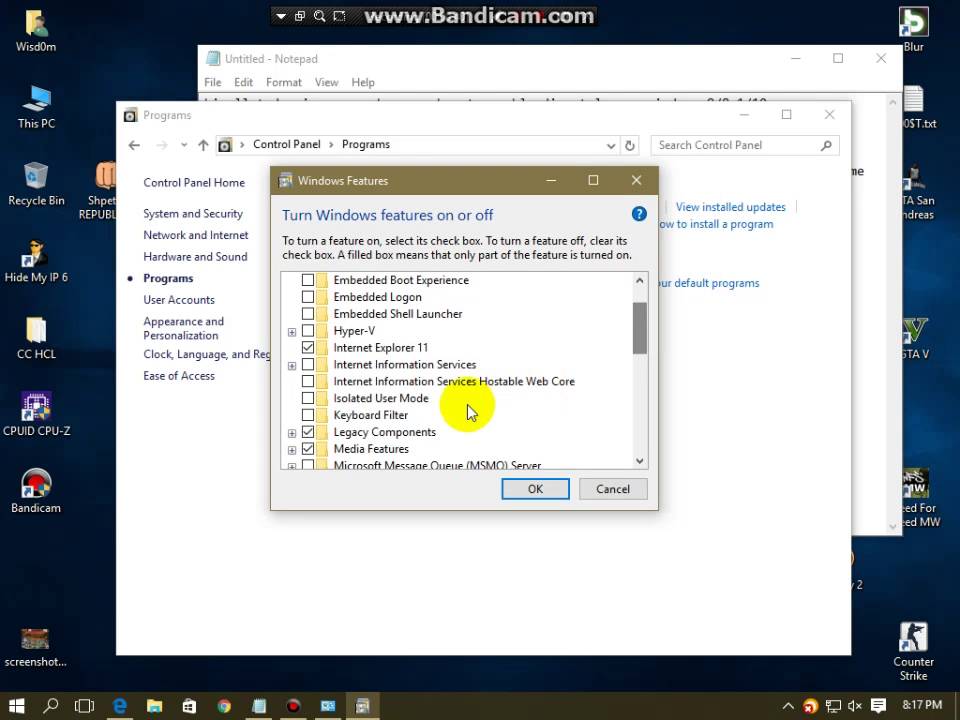
Task: Open recent locations dropdown arrow
Action: point(184,145)
